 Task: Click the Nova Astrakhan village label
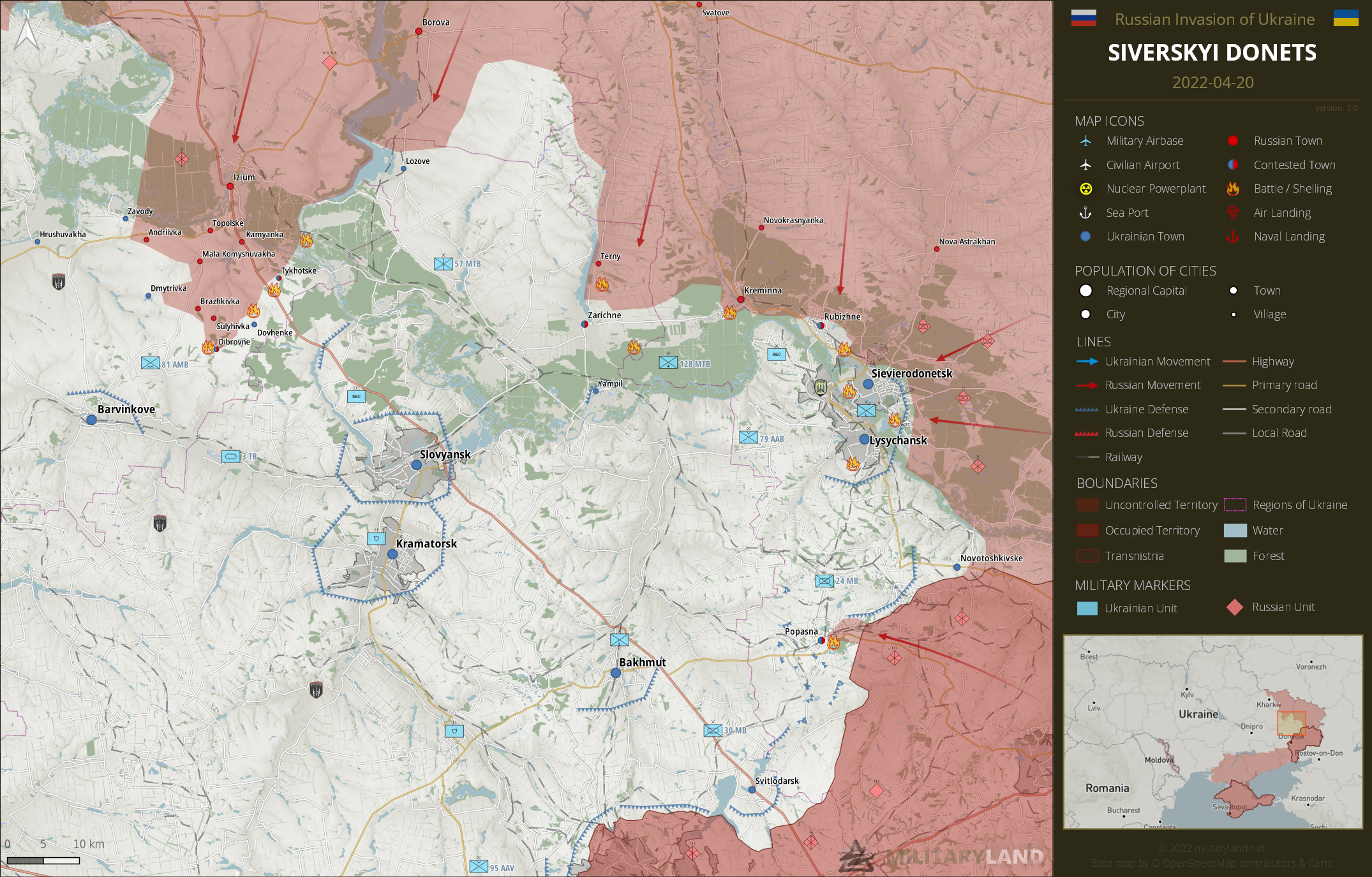tap(967, 242)
